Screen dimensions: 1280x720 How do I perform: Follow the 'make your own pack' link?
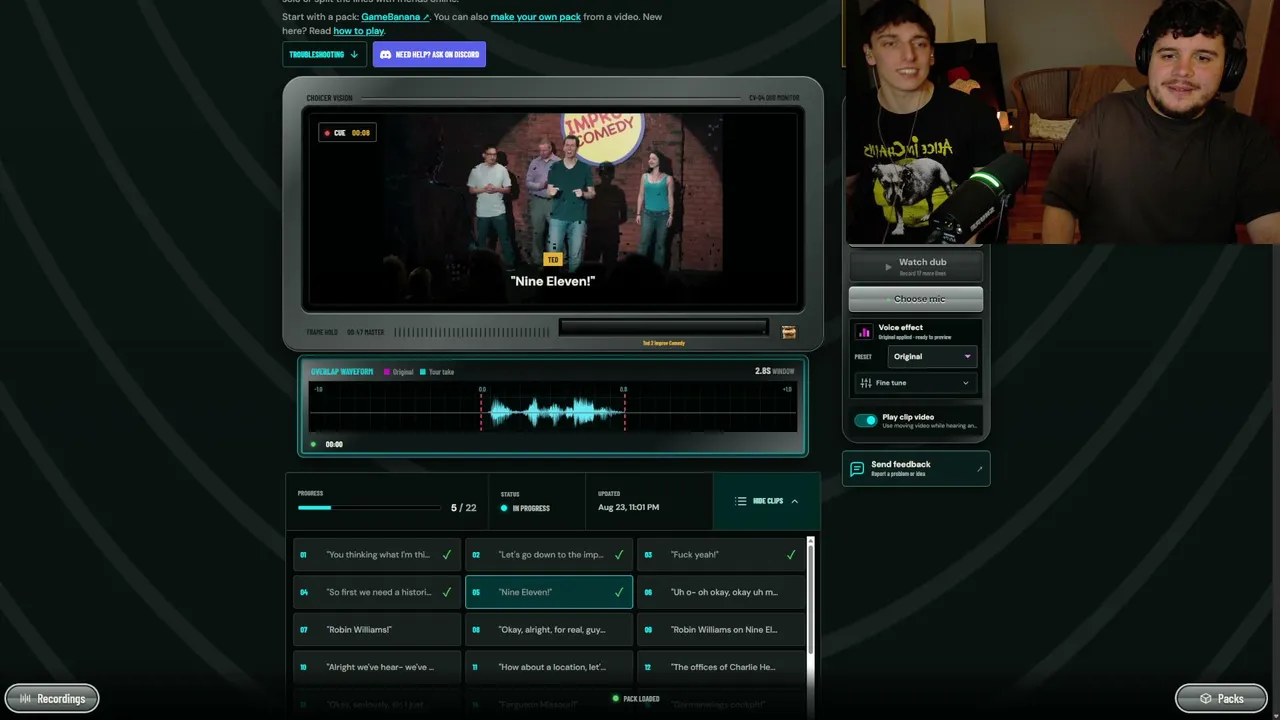(x=535, y=17)
